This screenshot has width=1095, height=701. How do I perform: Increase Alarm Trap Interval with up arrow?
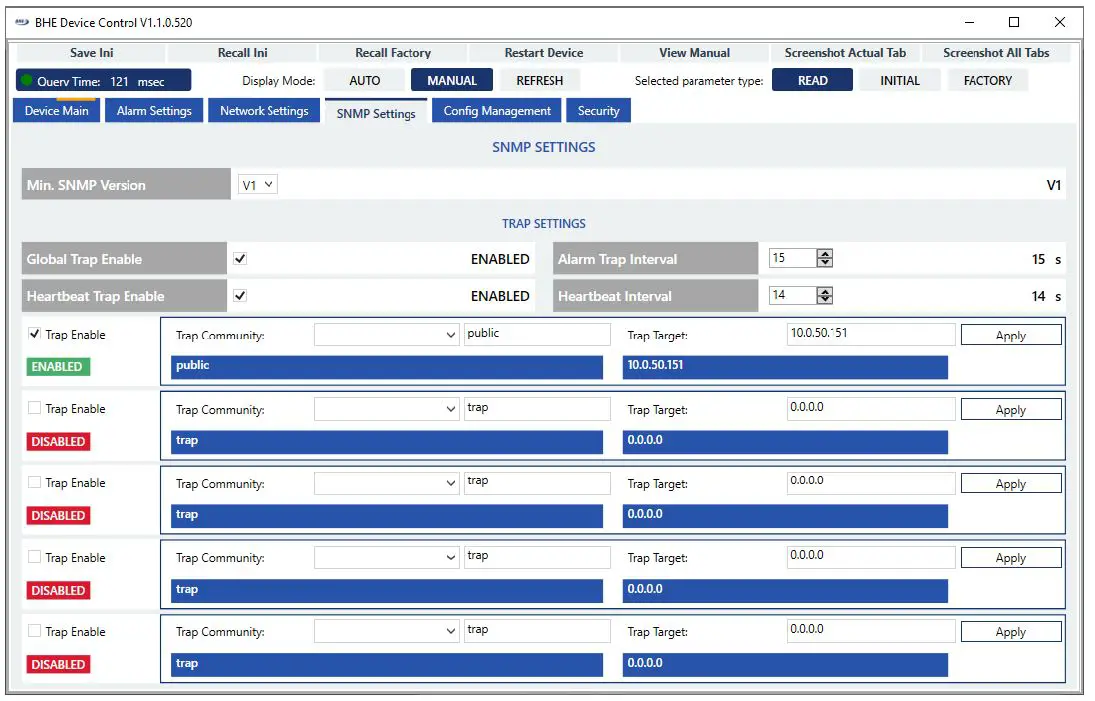tap(825, 254)
